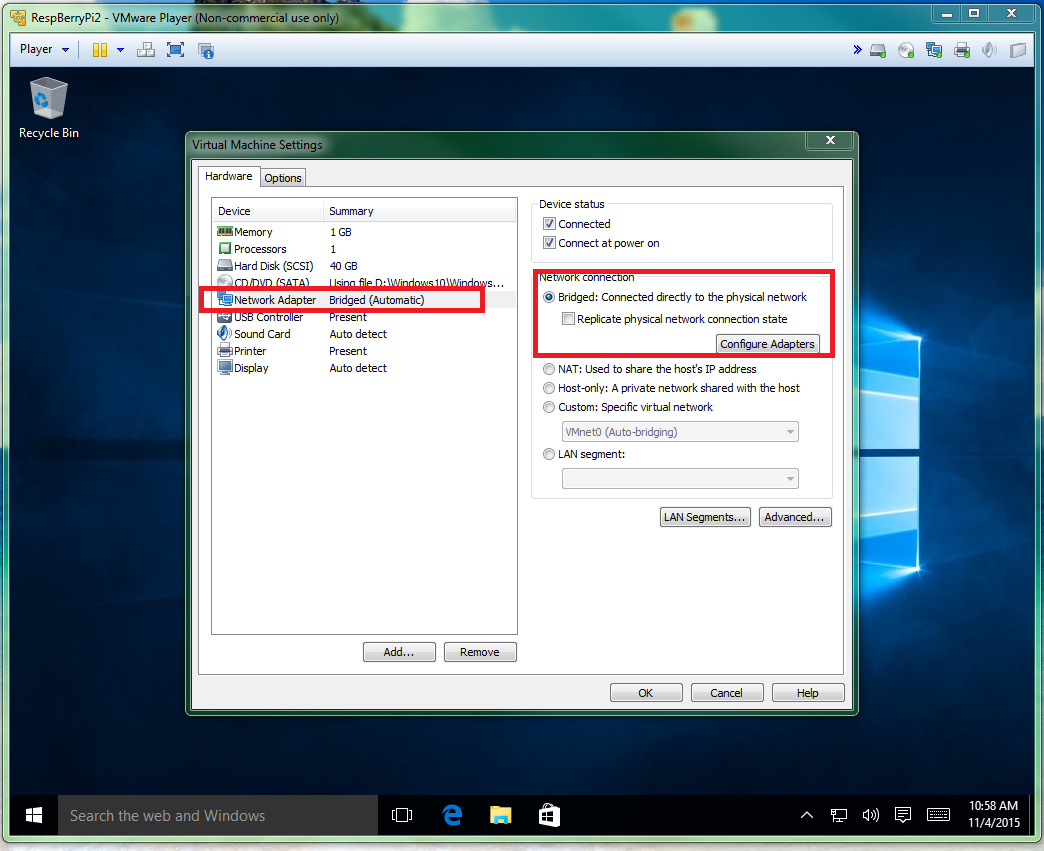
Task: Click the sound card device icon in toolbar
Action: click(989, 51)
